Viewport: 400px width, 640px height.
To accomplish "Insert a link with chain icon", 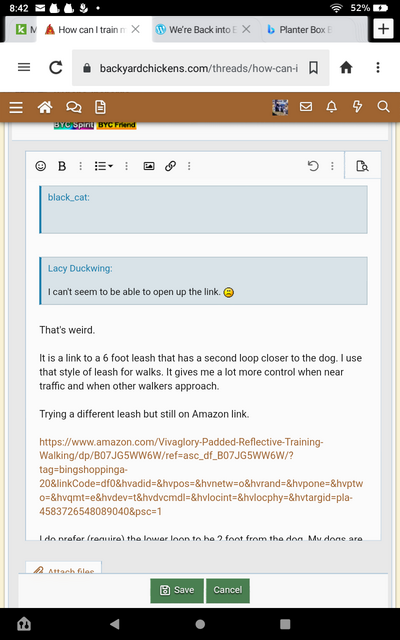I will click(x=170, y=166).
